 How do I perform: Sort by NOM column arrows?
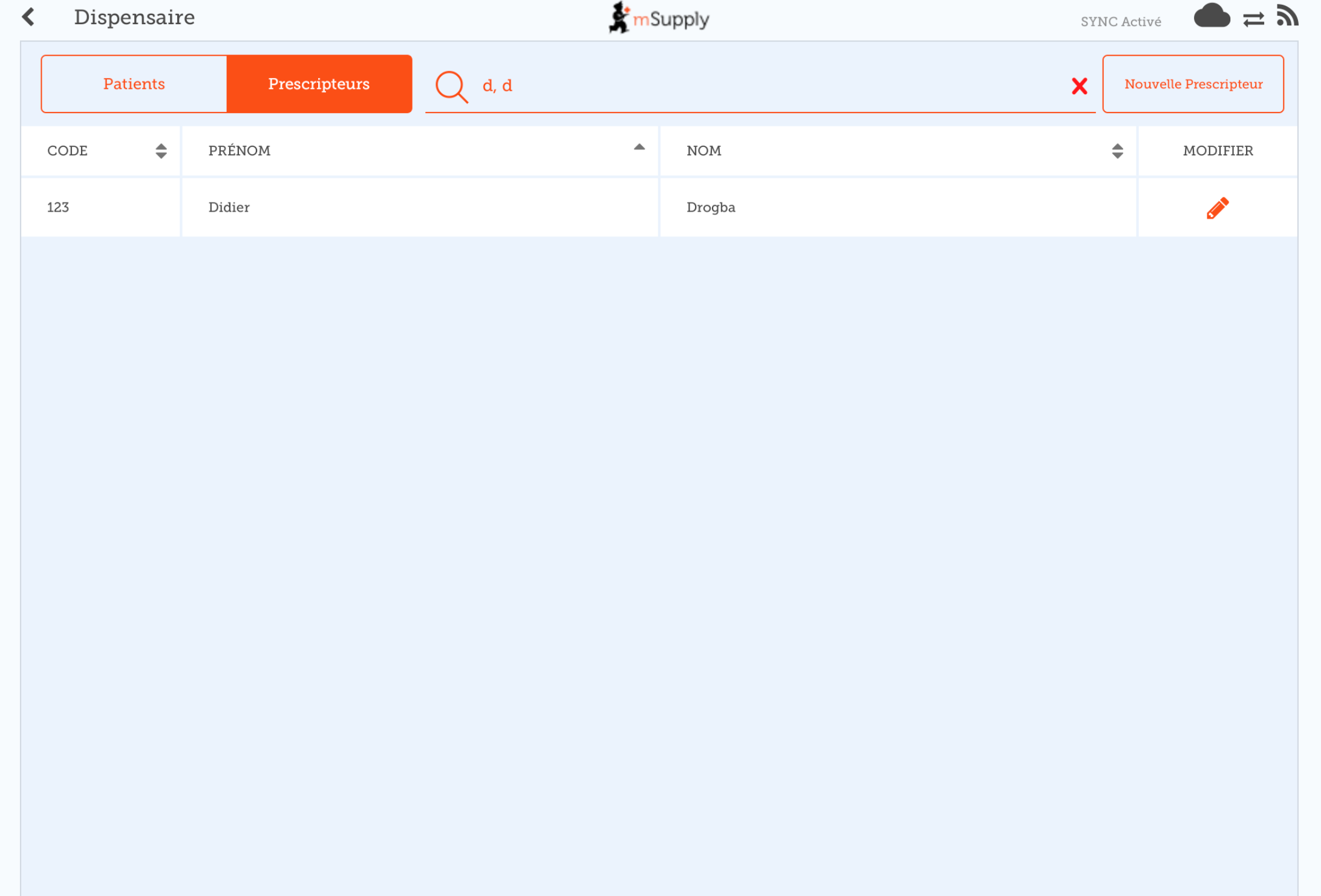(x=1117, y=151)
